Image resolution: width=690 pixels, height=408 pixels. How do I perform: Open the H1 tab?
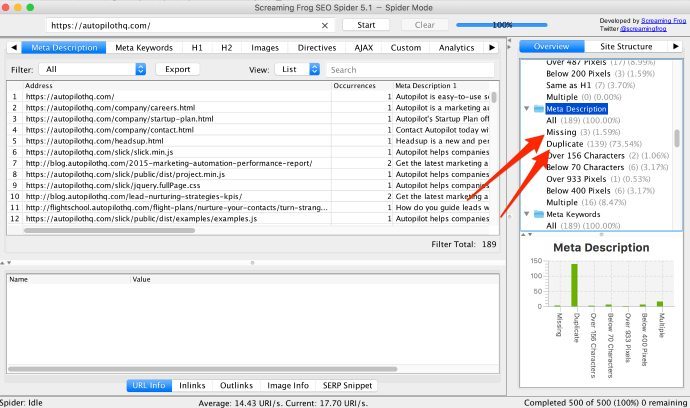tap(197, 48)
